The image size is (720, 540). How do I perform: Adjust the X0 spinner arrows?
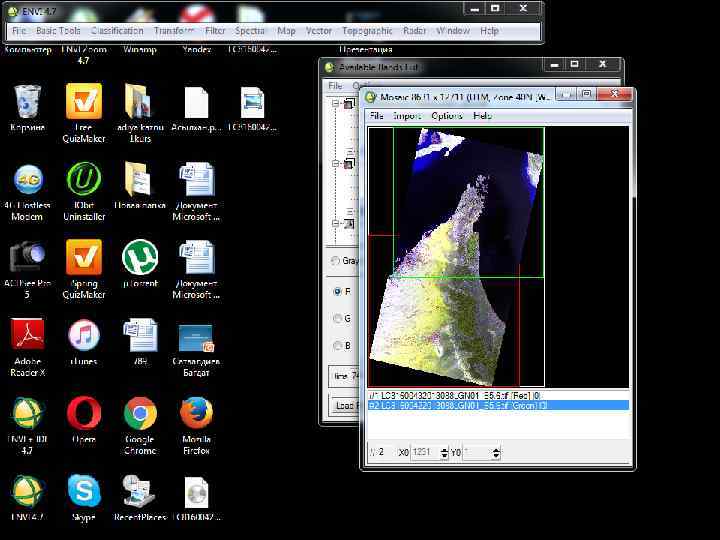(444, 453)
